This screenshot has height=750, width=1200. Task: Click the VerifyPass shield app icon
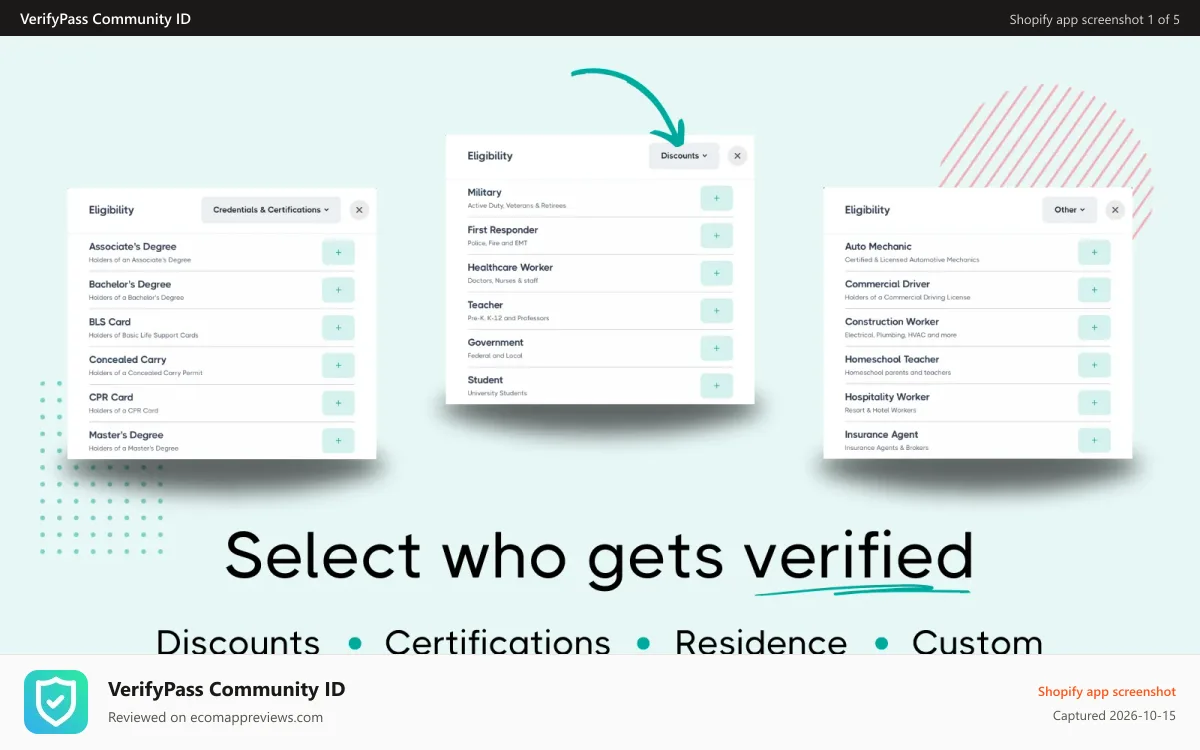56,702
